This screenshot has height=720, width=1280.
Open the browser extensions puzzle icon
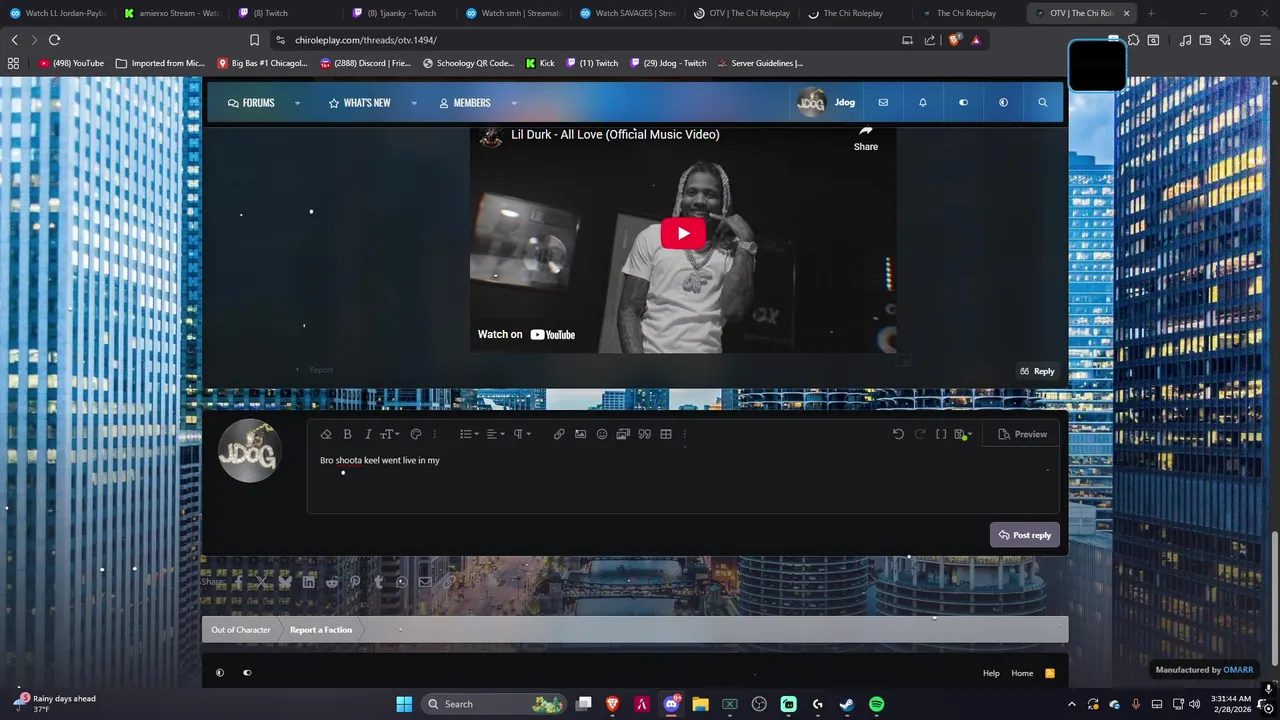(x=1134, y=40)
